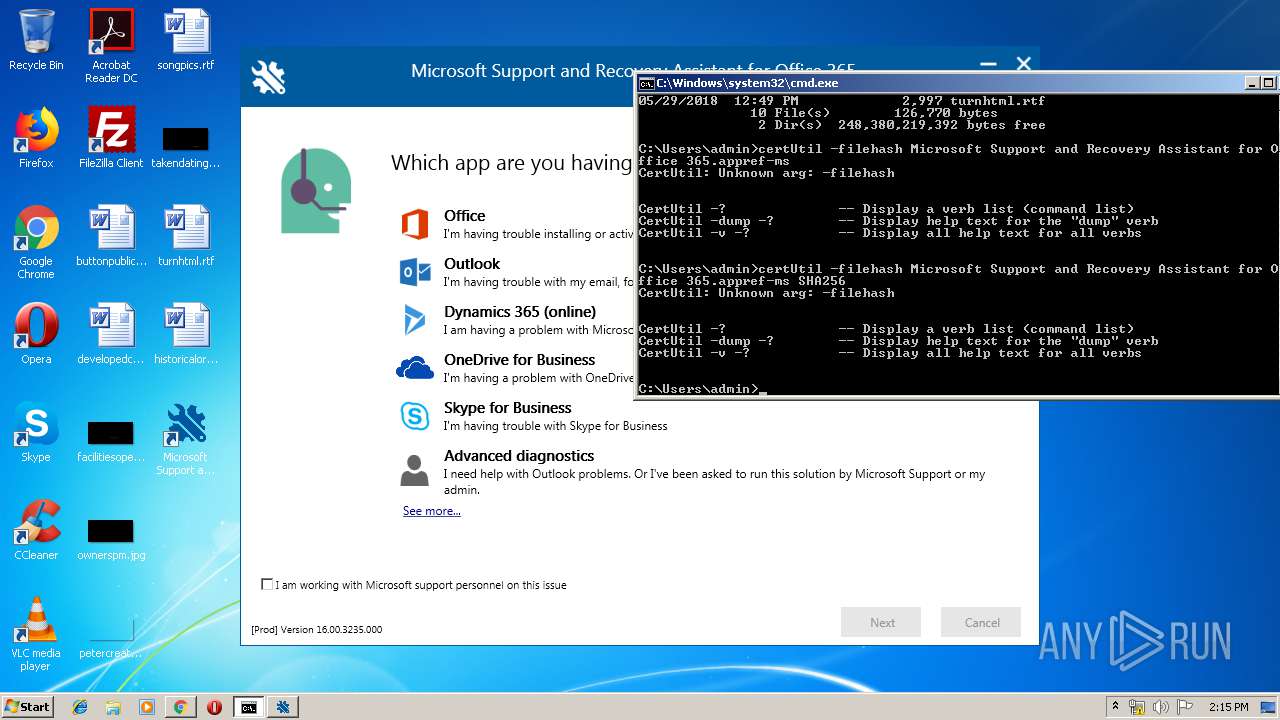Screen dimensions: 1280x720
Task: Click the version 16.00.3235.000 text
Action: (317, 630)
